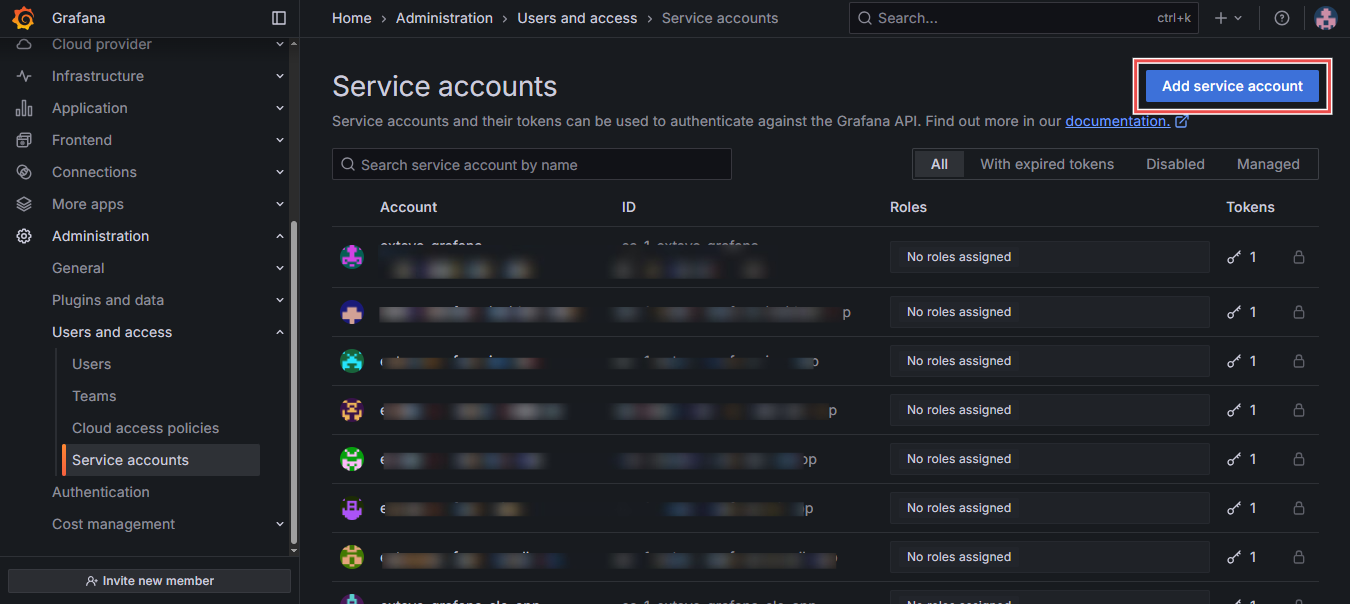
Task: Collapse the navigation sidebar panel
Action: (x=278, y=17)
